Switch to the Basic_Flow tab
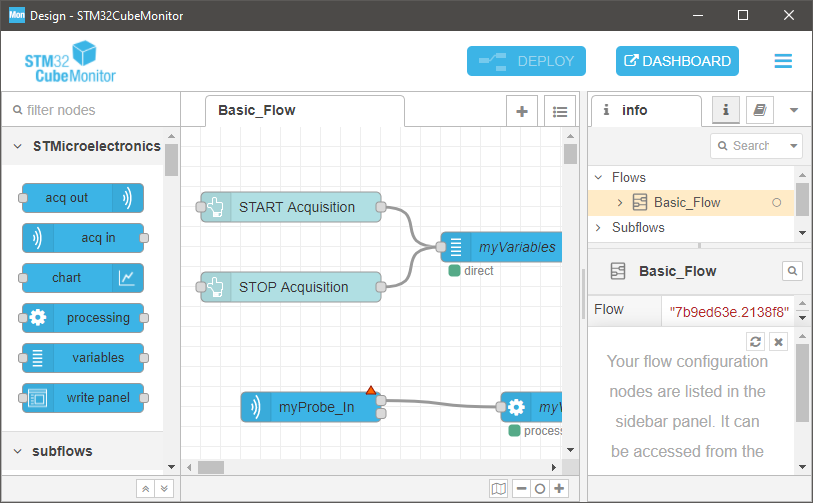813x503 pixels. pyautogui.click(x=305, y=110)
